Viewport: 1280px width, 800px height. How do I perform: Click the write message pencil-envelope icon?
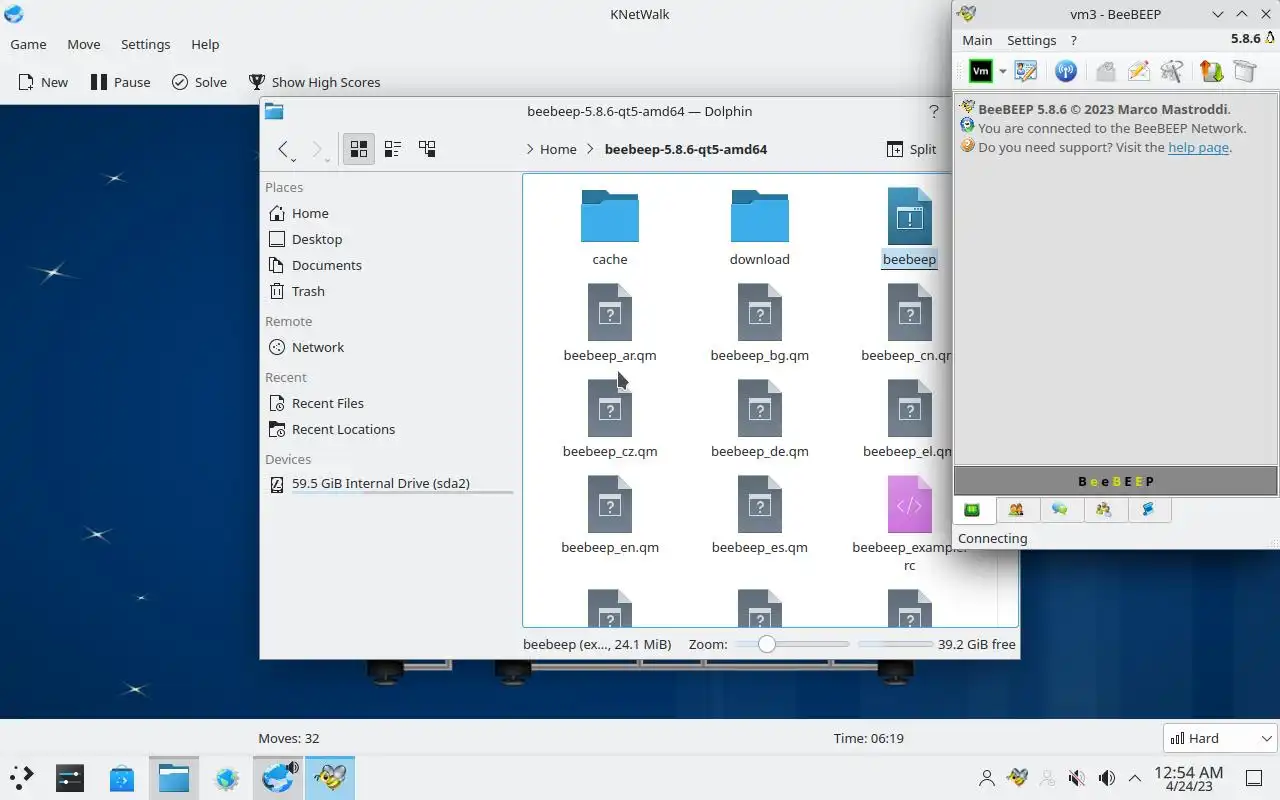(x=1138, y=71)
